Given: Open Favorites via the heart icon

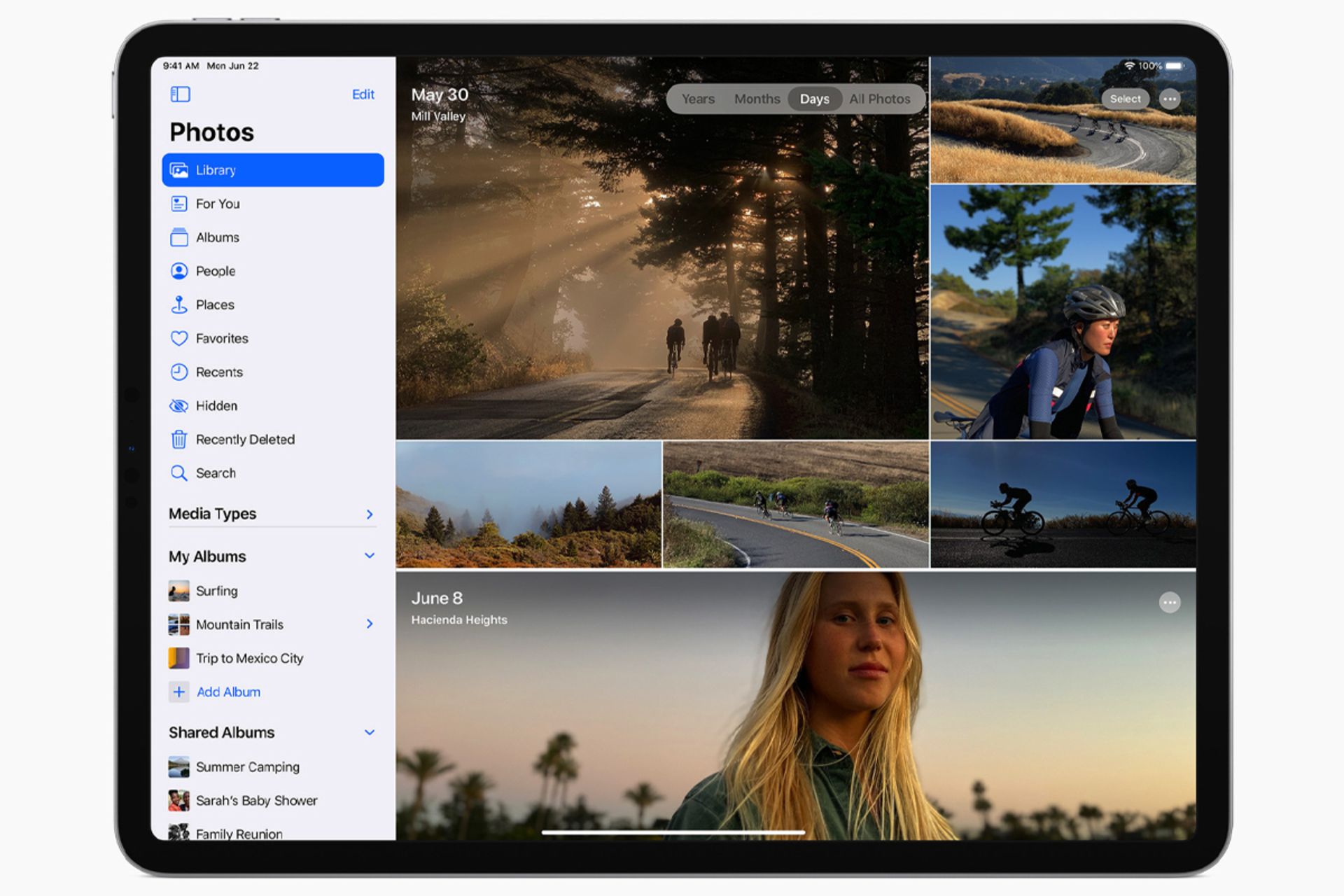Looking at the screenshot, I should tap(181, 338).
